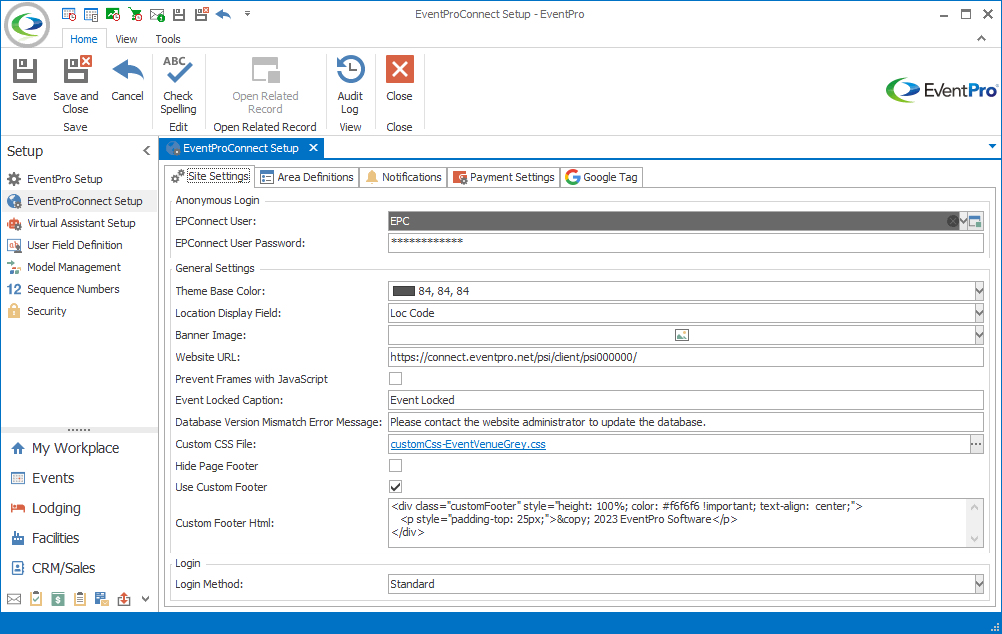Click the Cancel arrow icon
1002x634 pixels.
[128, 70]
